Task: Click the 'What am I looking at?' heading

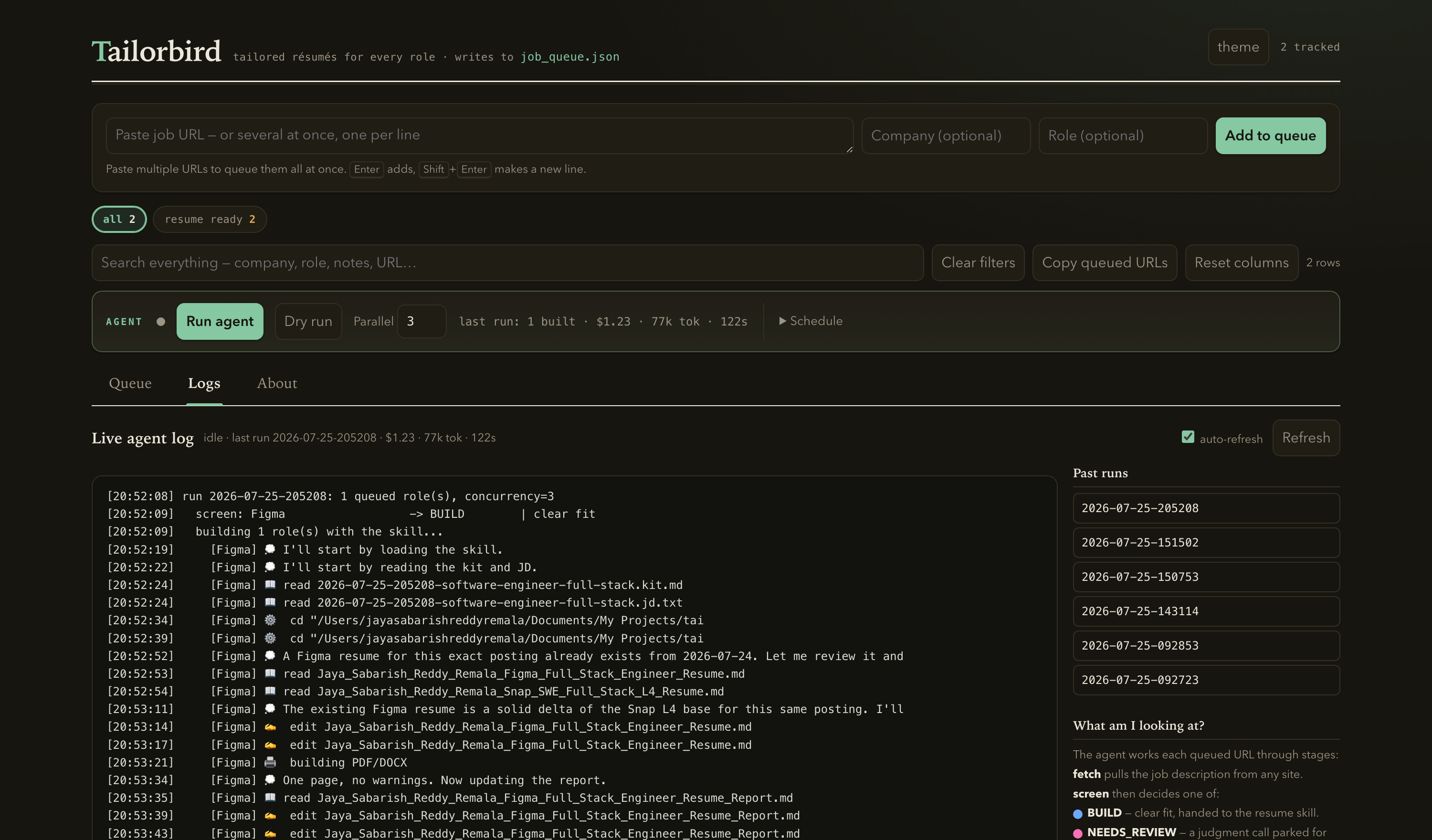Action: pos(1138,725)
